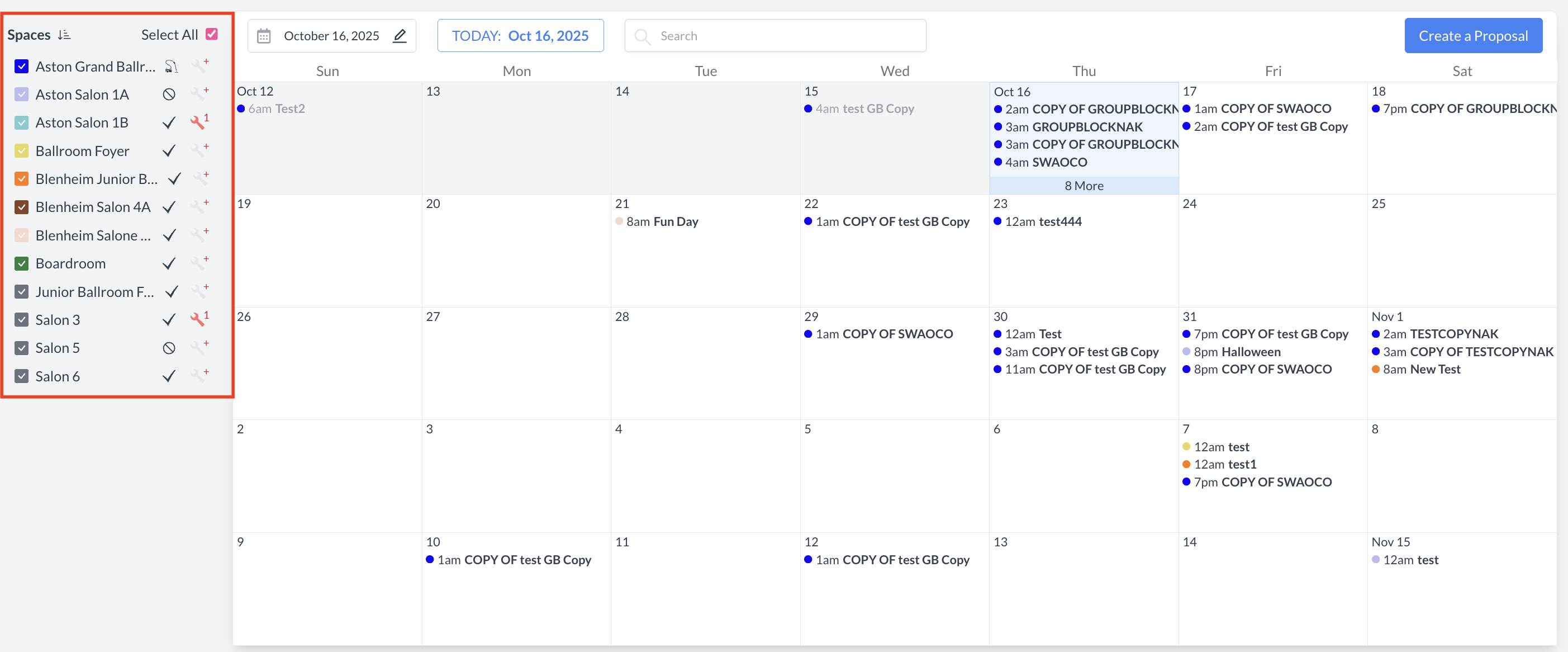Click the checkmark status icon beside Ballroom Foyer
Image resolution: width=1568 pixels, height=652 pixels.
169,150
